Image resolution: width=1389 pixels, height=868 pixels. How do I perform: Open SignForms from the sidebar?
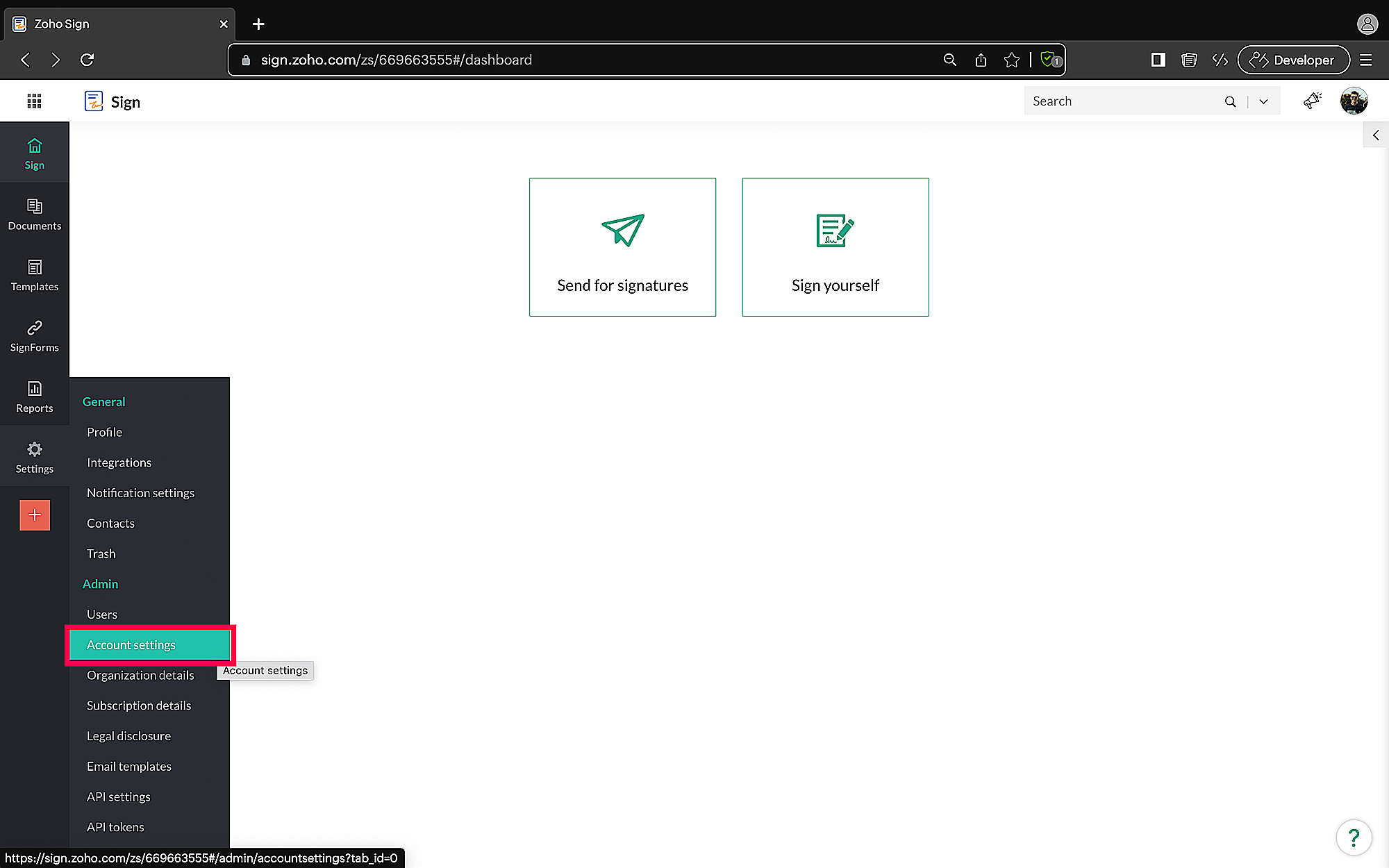34,335
